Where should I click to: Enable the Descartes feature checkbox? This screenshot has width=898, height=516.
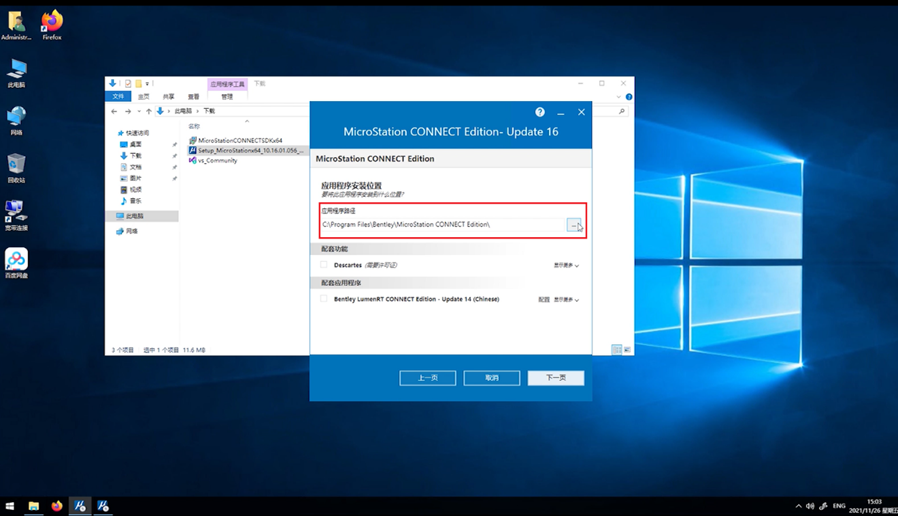324,265
